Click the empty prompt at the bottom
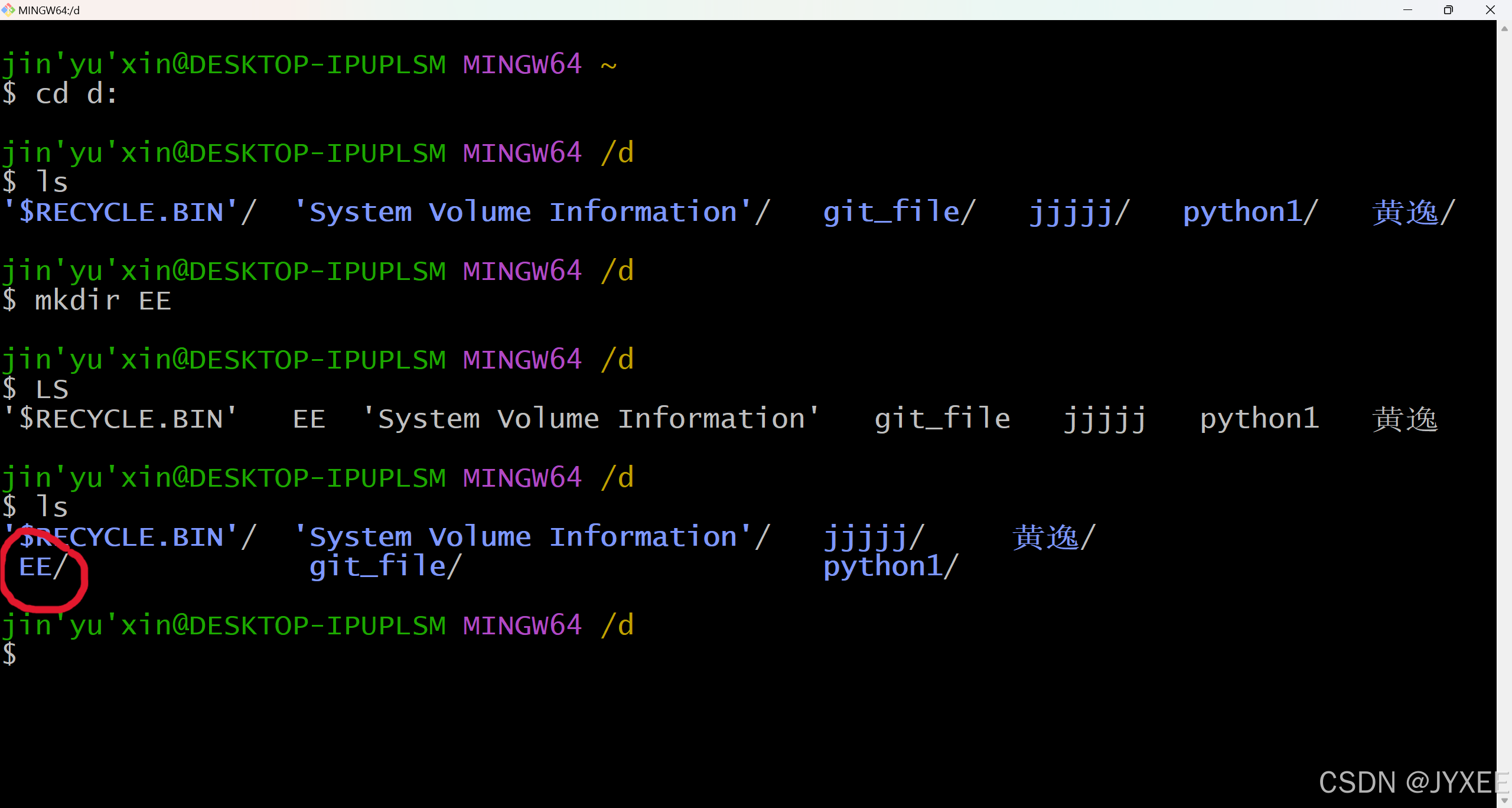Screen dimensions: 1512x808 click(9, 654)
